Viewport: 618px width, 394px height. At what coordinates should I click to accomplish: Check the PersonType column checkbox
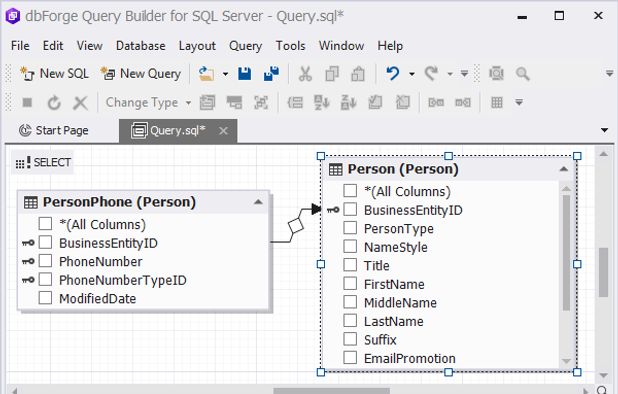point(350,228)
